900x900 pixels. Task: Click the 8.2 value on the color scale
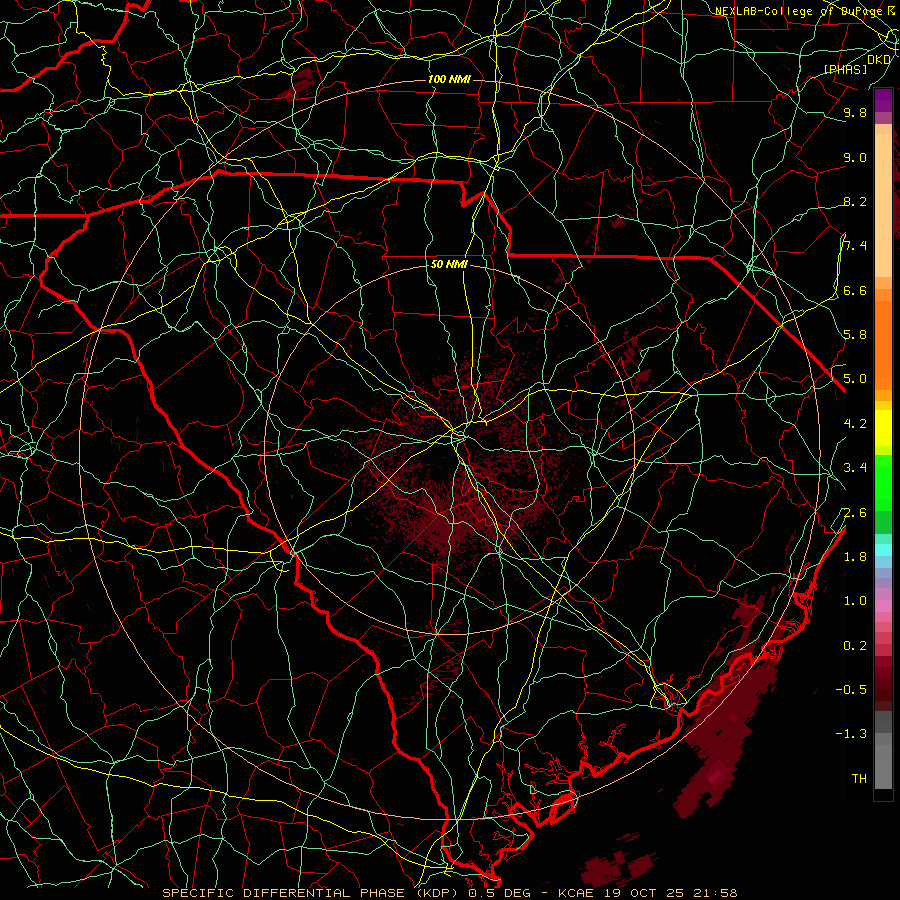pos(855,201)
